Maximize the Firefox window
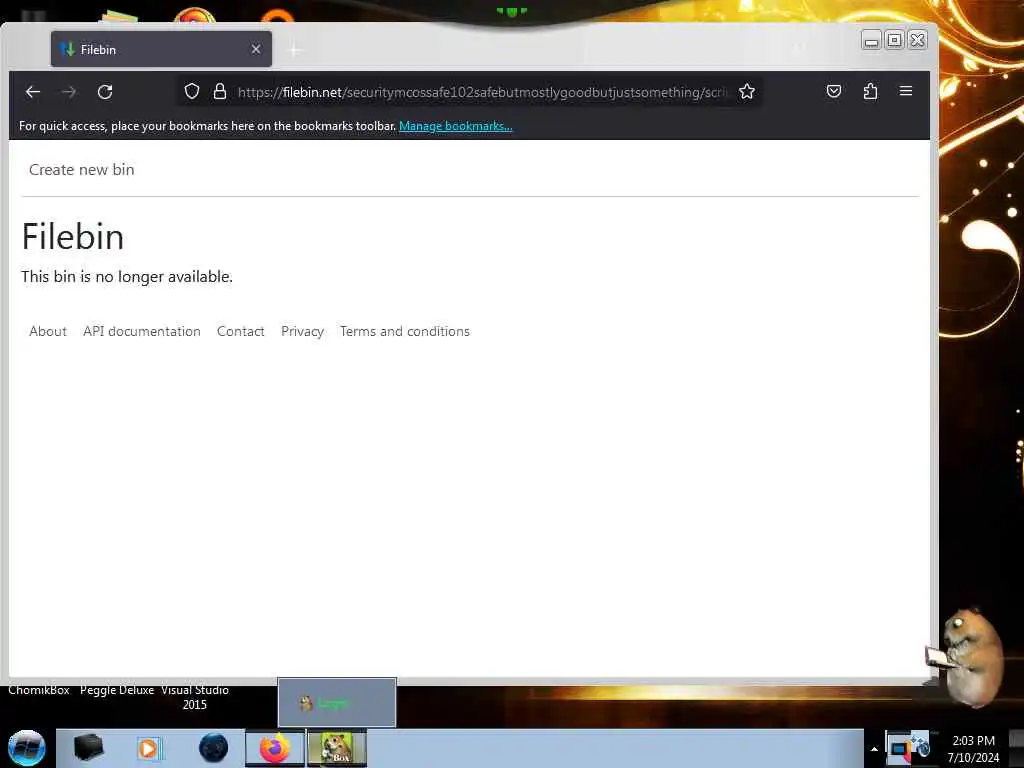 click(895, 40)
